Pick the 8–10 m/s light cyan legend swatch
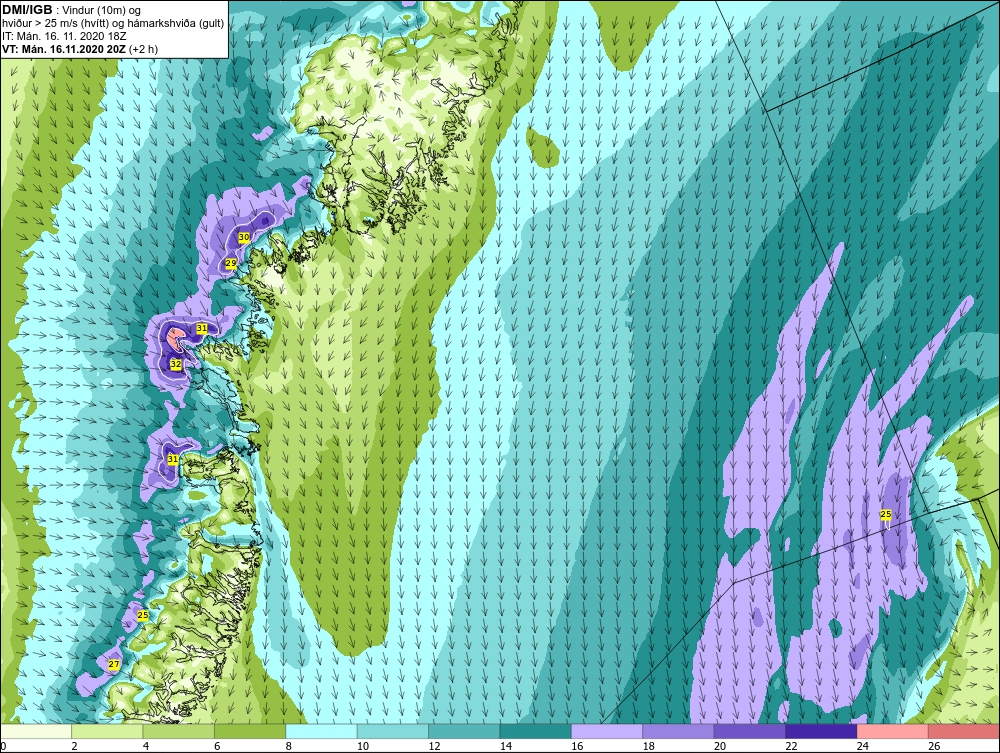This screenshot has height=753, width=1000. [x=321, y=731]
